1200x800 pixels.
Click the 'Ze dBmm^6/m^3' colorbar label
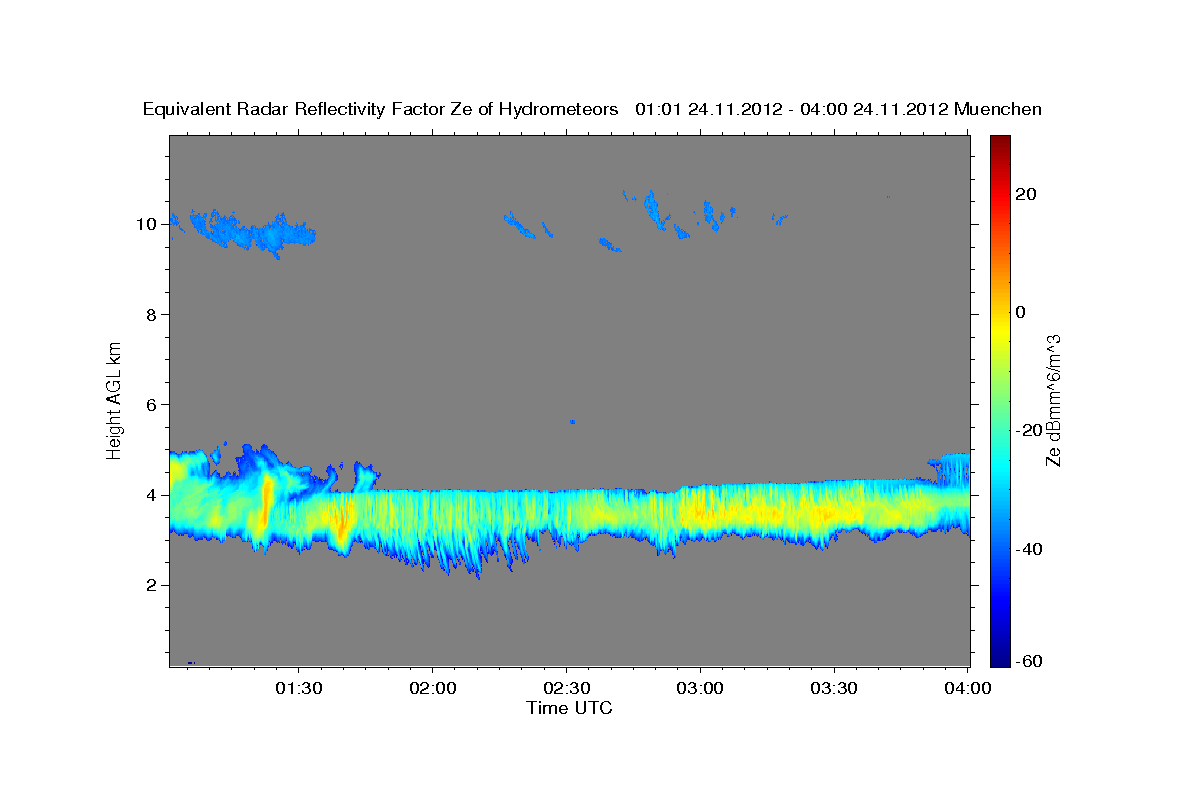(1053, 400)
